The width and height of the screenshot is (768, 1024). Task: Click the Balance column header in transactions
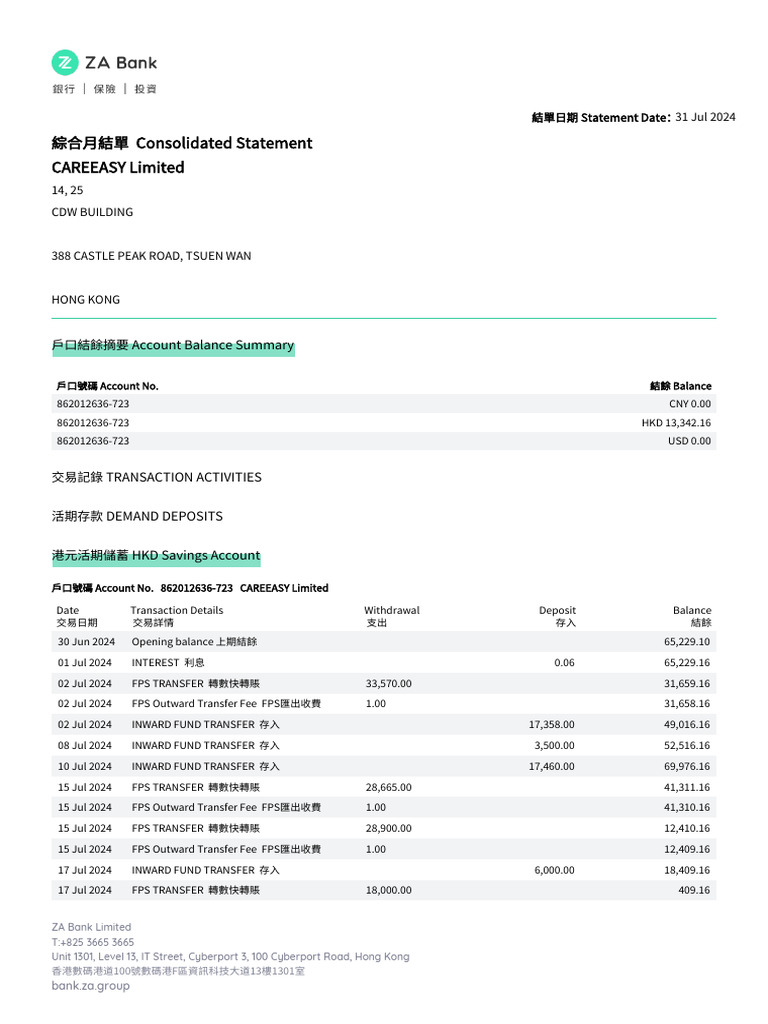[x=692, y=616]
